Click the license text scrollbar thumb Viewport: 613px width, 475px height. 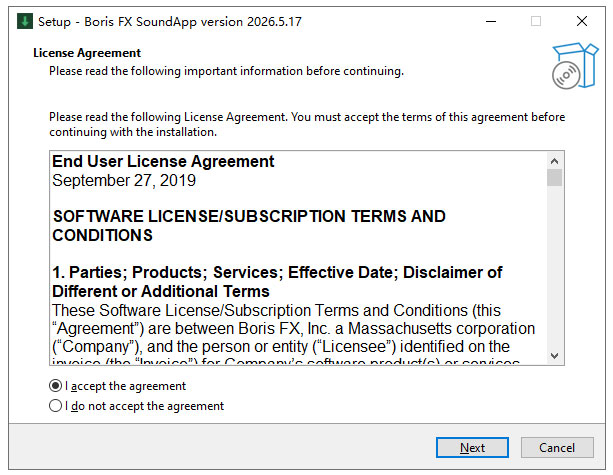click(x=554, y=178)
